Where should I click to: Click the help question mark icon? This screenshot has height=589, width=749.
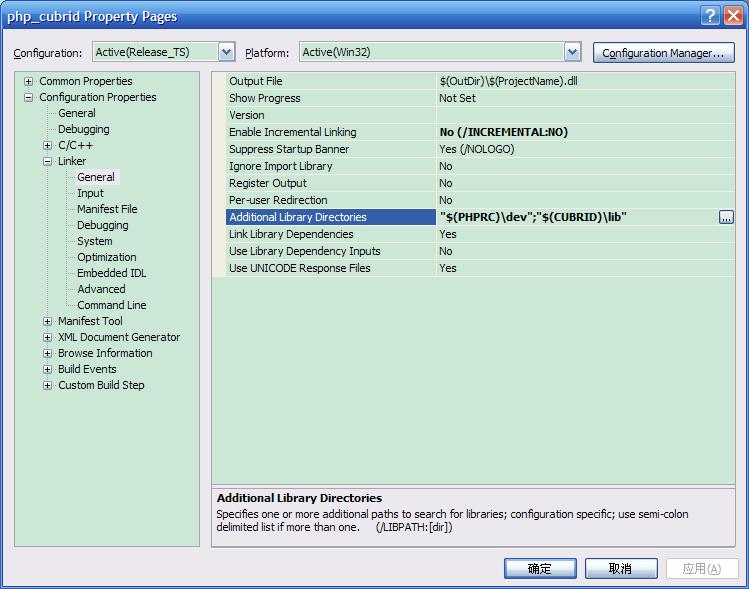710,15
